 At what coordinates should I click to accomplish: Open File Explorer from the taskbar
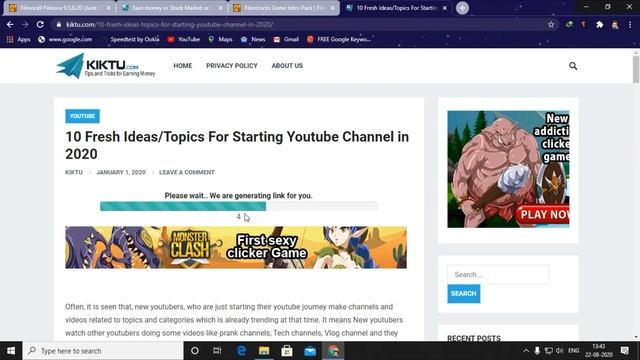264,351
